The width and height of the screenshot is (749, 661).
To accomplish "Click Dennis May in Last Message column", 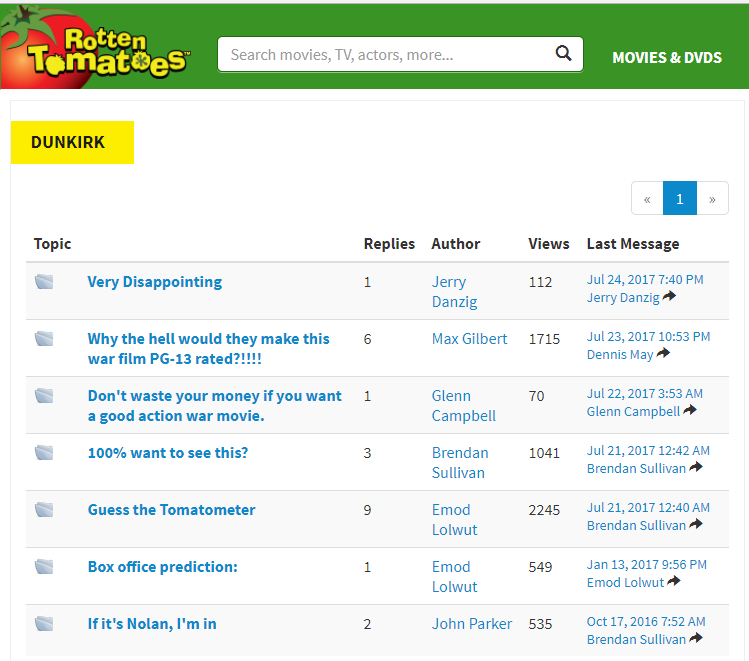I will point(620,354).
